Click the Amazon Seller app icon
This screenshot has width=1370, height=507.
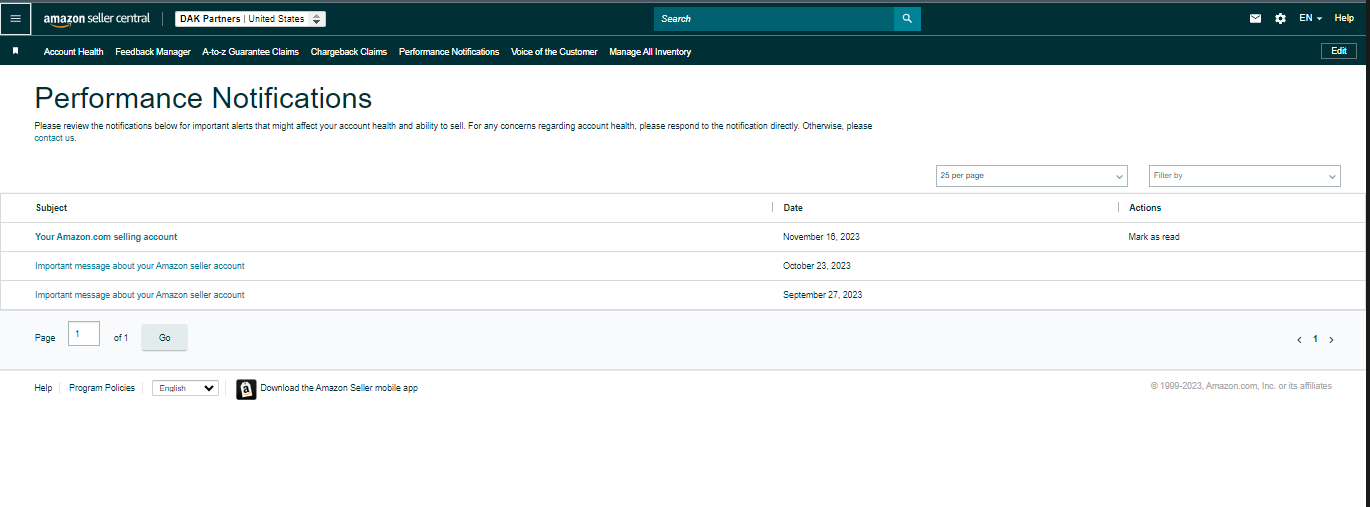[246, 389]
